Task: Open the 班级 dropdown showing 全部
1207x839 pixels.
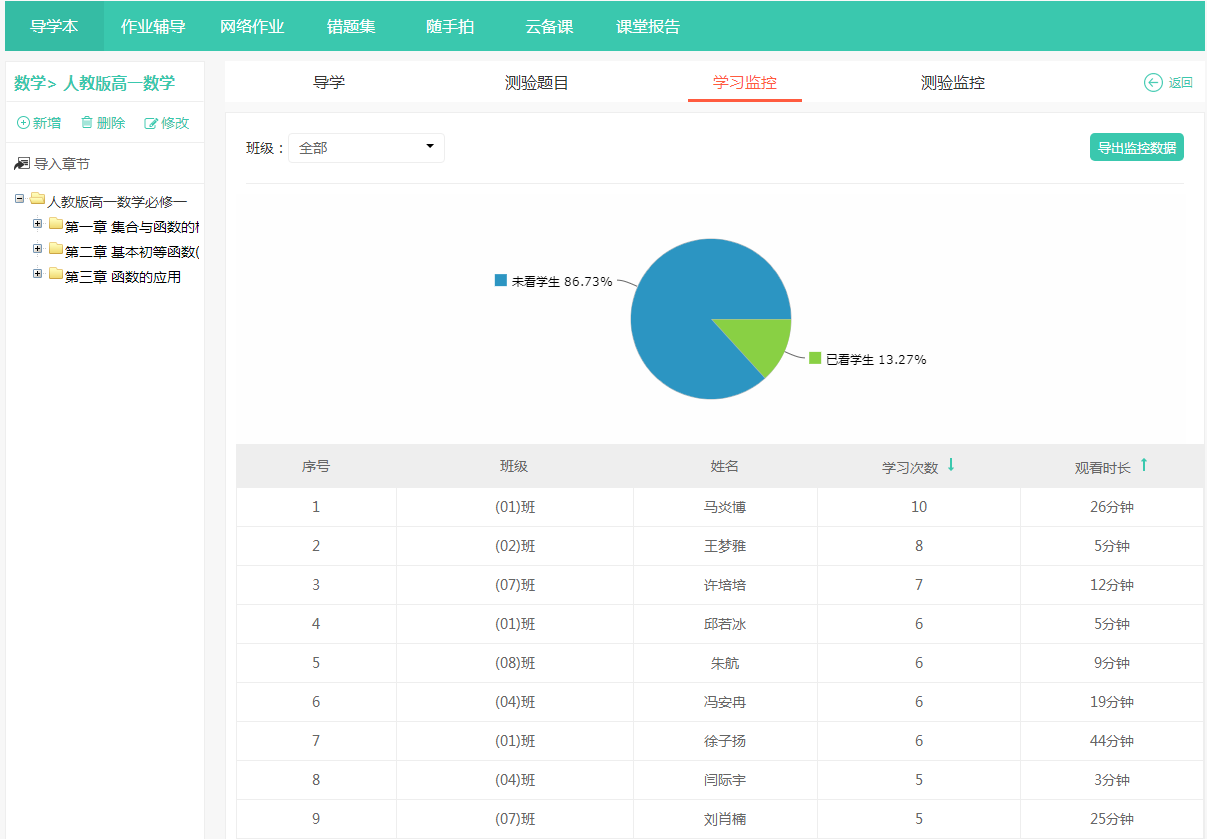Action: [x=366, y=148]
